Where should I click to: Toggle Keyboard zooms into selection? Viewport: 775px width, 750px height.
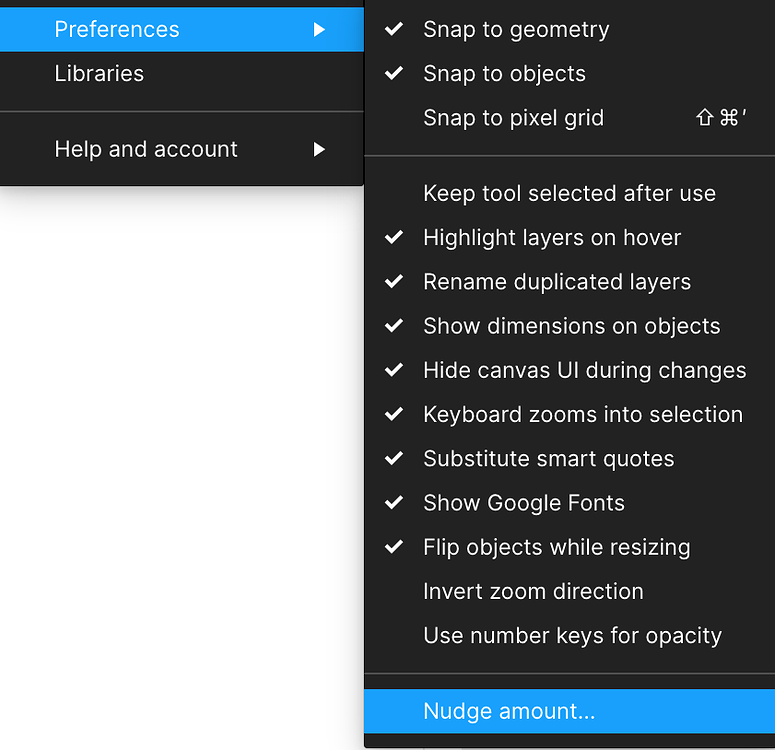pos(582,414)
